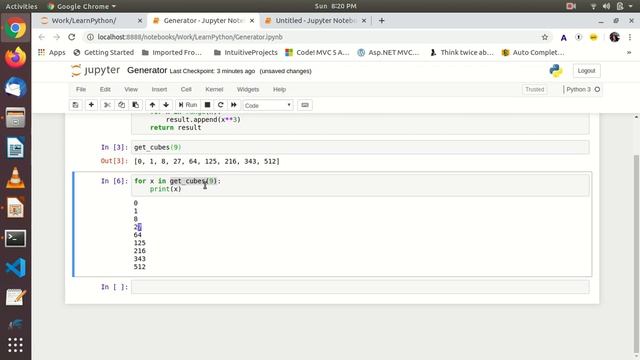
Task: Show more bookmarks with the chevron
Action: coord(629,52)
